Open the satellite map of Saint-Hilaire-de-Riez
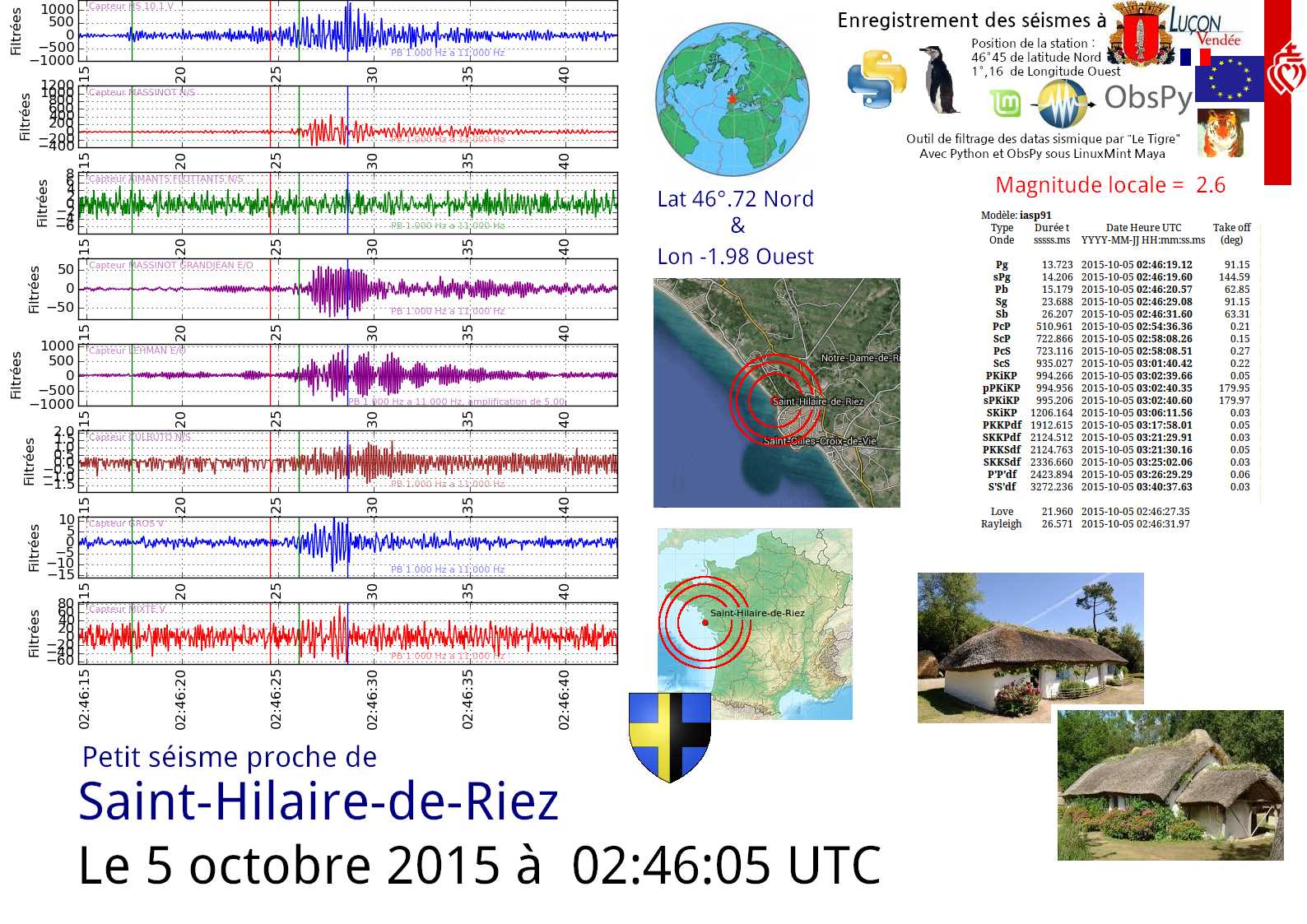Screen dimensions: 1307x924 click(x=776, y=392)
